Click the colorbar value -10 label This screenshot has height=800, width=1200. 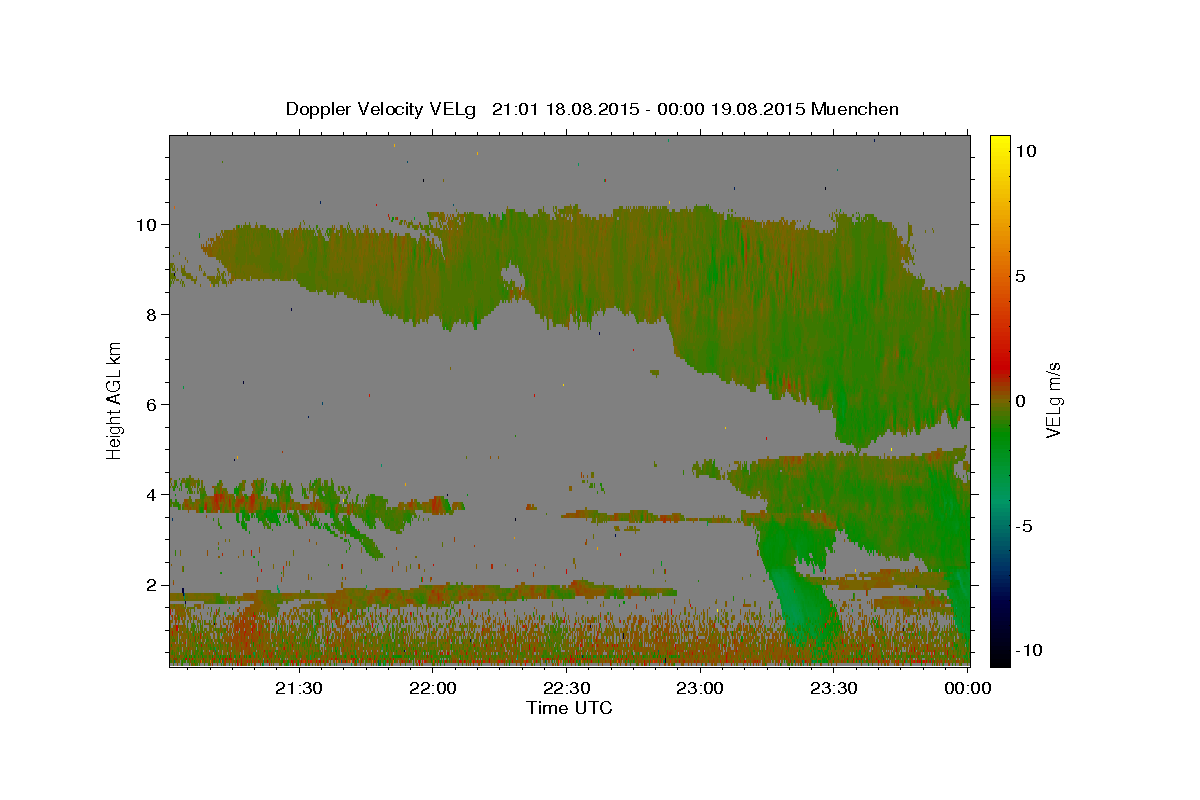tap(1029, 650)
